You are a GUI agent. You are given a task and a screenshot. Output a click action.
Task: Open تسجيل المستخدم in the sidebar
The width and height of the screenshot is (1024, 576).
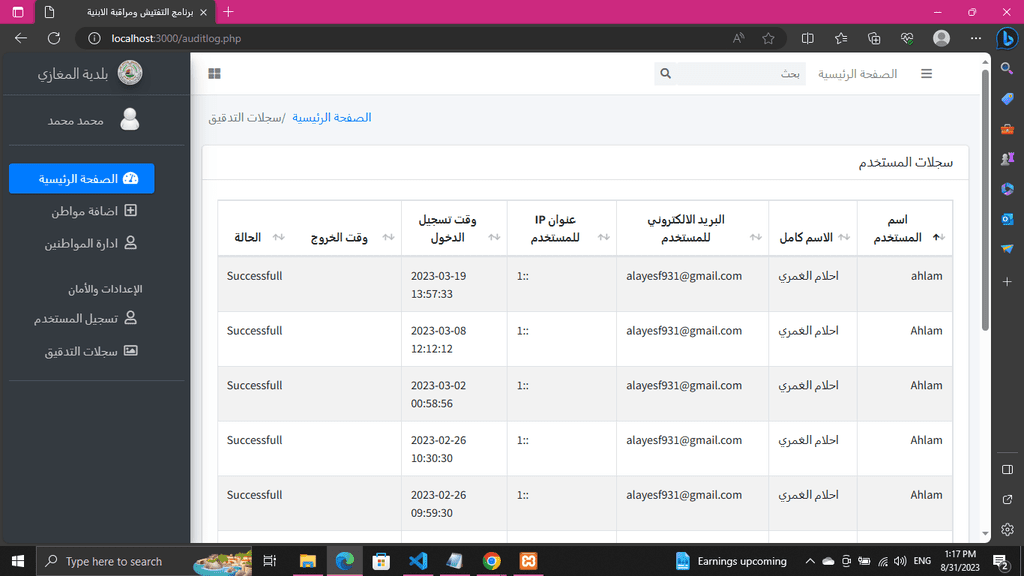(85, 319)
